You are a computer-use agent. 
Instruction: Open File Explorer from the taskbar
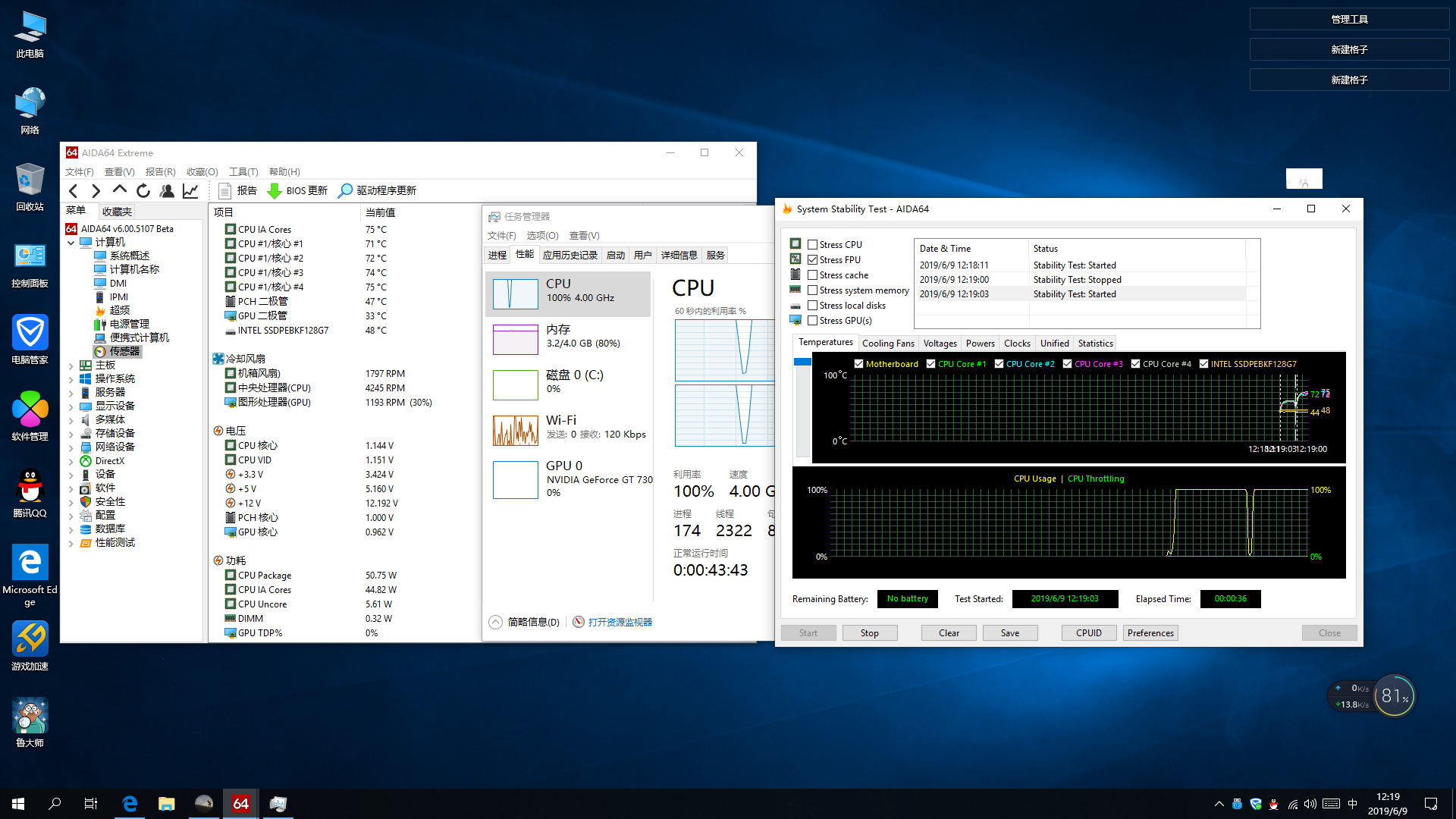pos(167,804)
